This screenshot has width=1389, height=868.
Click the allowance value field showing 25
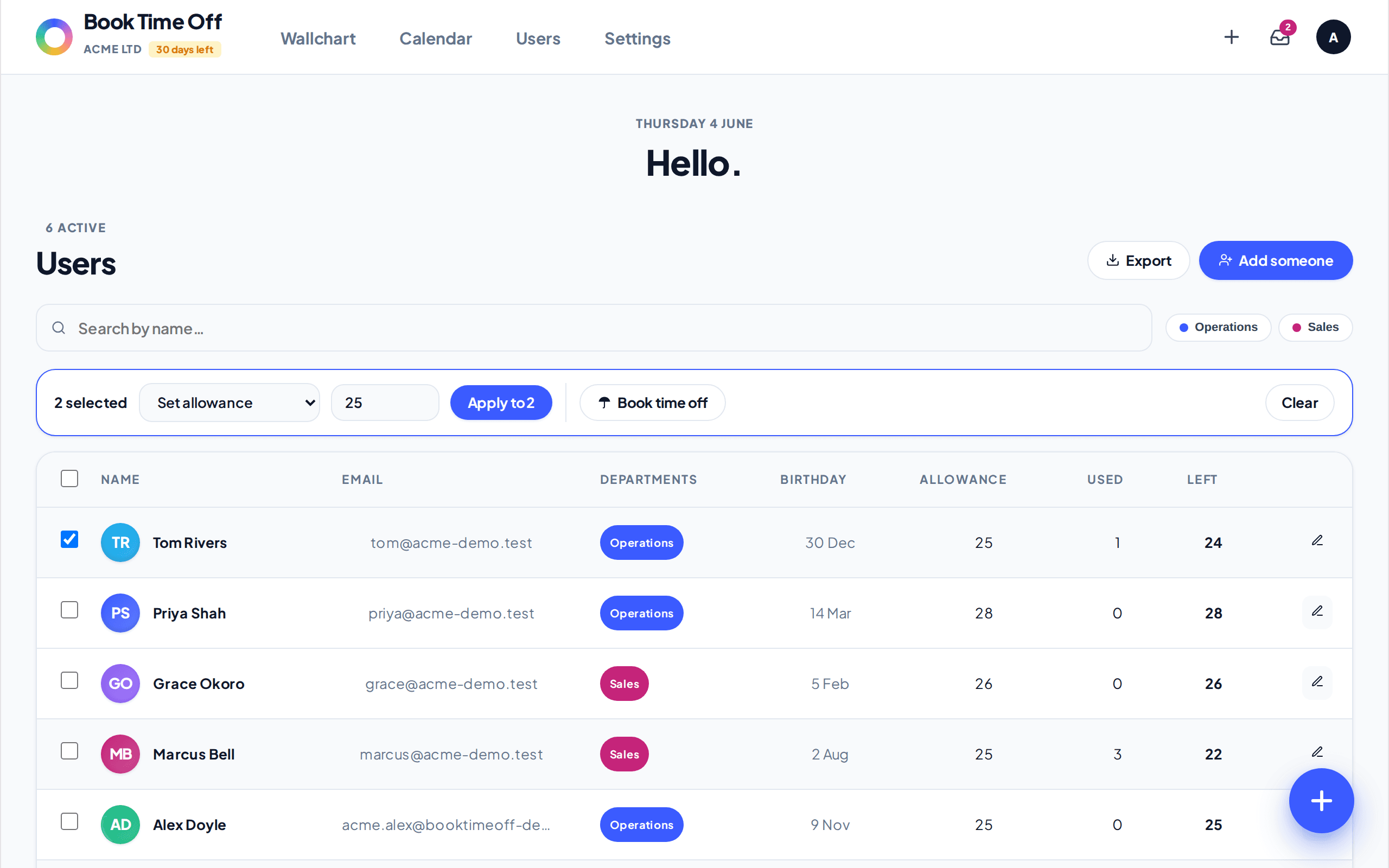[x=385, y=403]
